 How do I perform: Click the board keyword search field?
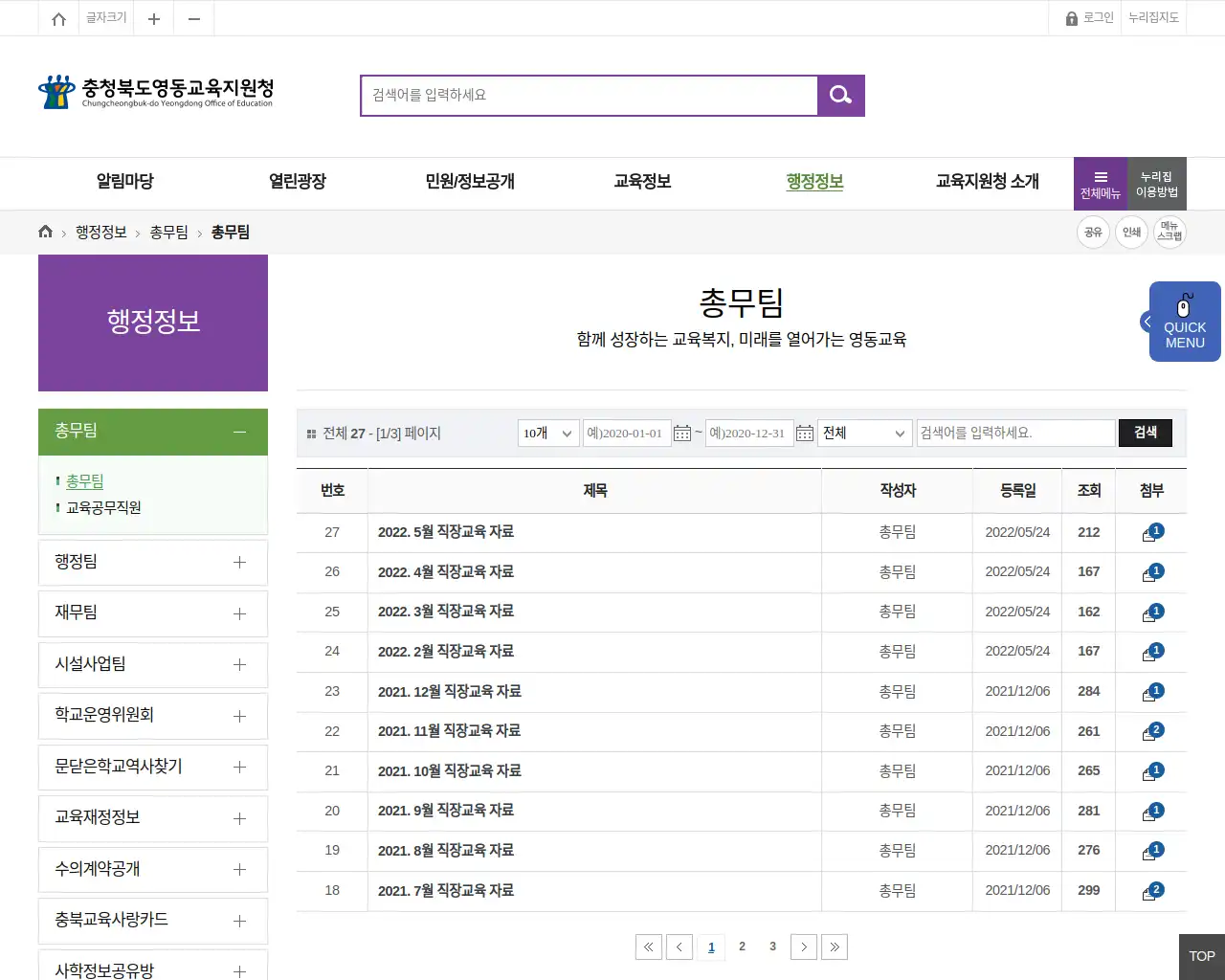click(x=1016, y=434)
